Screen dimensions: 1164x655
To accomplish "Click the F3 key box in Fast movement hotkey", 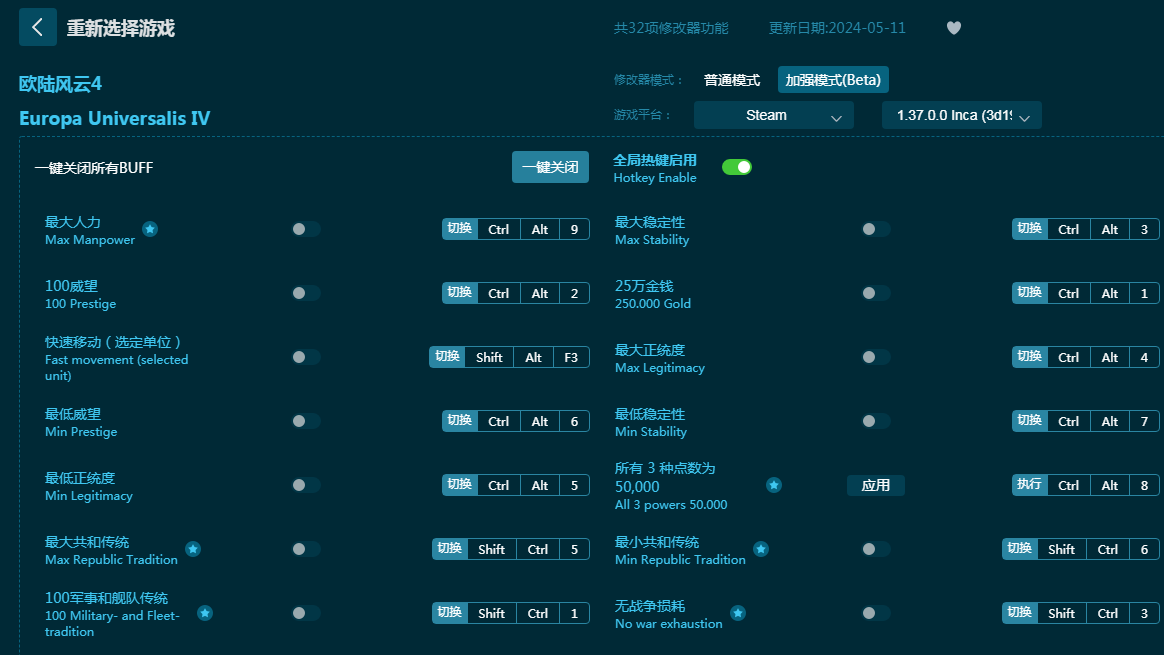I will point(571,357).
